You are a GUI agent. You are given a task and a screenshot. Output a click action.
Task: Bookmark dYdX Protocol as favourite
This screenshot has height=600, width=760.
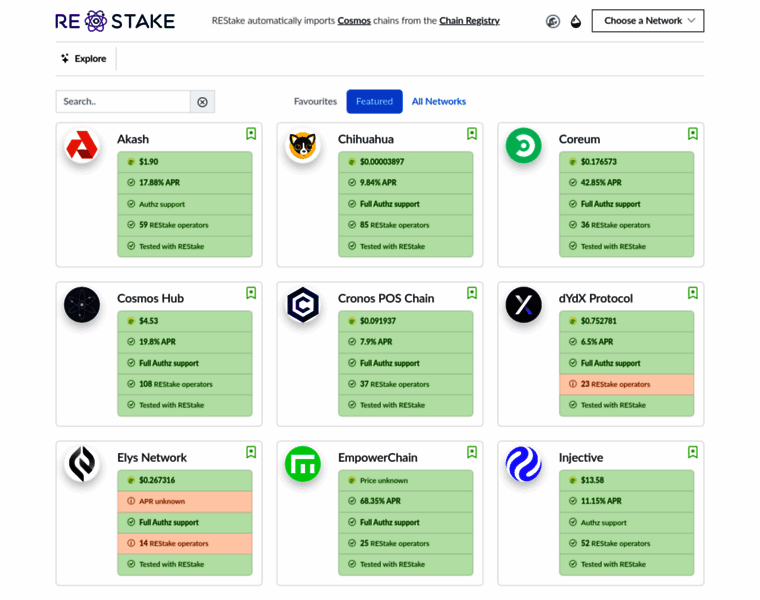pos(693,293)
